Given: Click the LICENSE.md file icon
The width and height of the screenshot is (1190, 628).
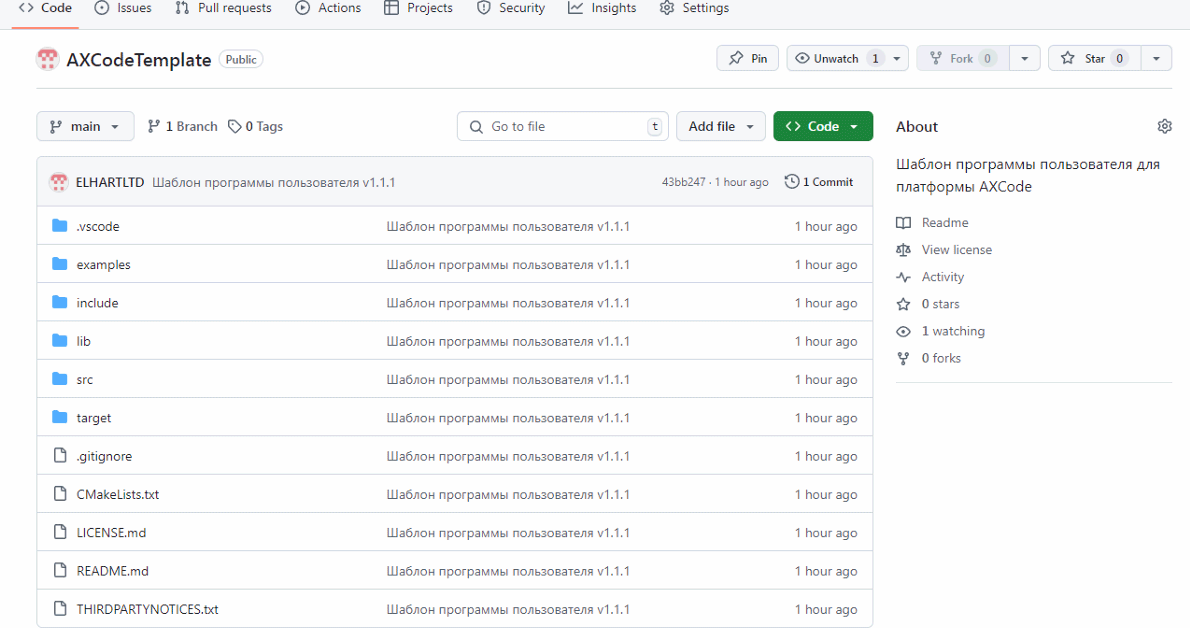Looking at the screenshot, I should pos(60,532).
